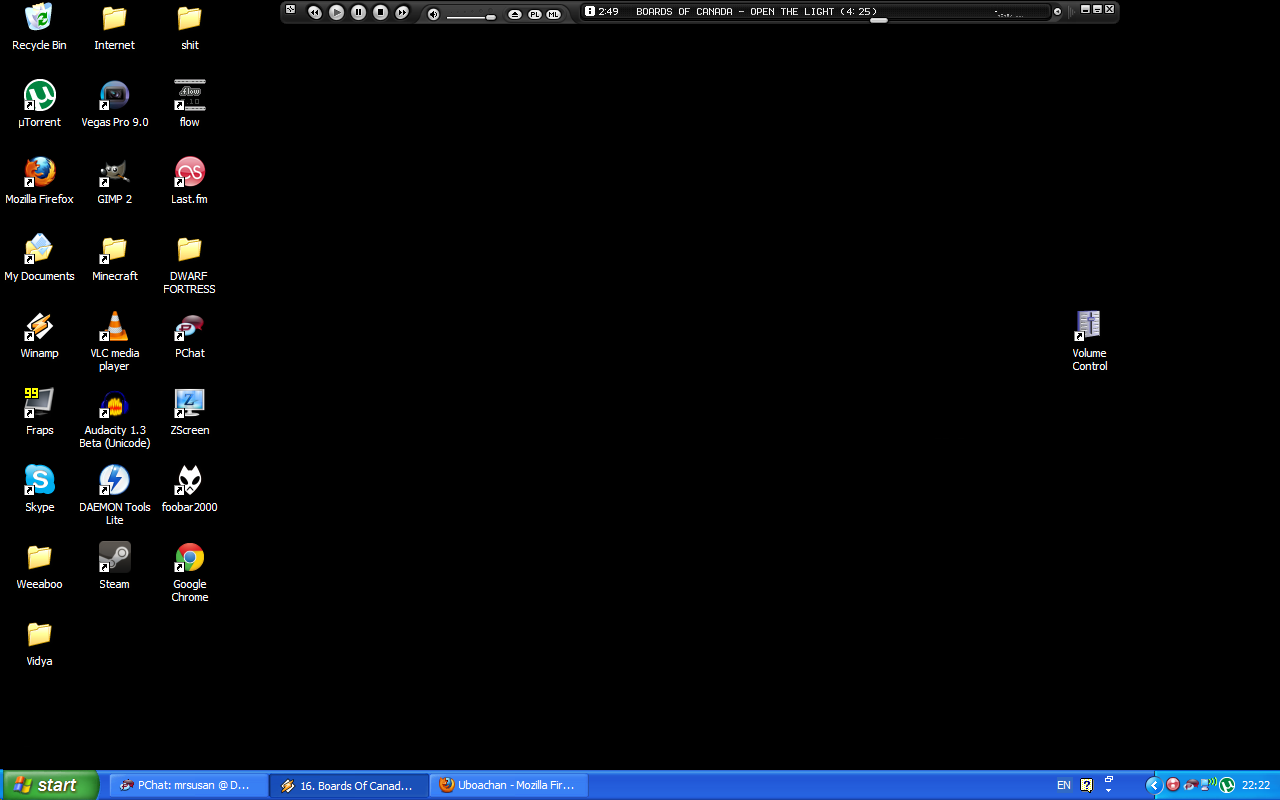Click the Winamp play button
The image size is (1280, 800).
click(336, 12)
